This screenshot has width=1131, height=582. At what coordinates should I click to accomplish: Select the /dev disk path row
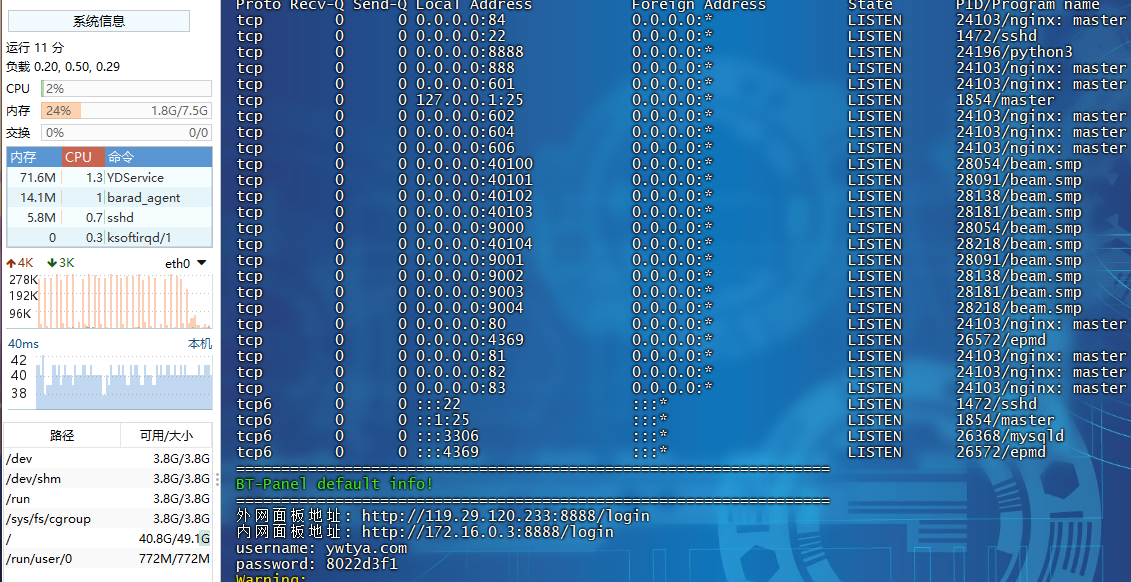(108, 459)
